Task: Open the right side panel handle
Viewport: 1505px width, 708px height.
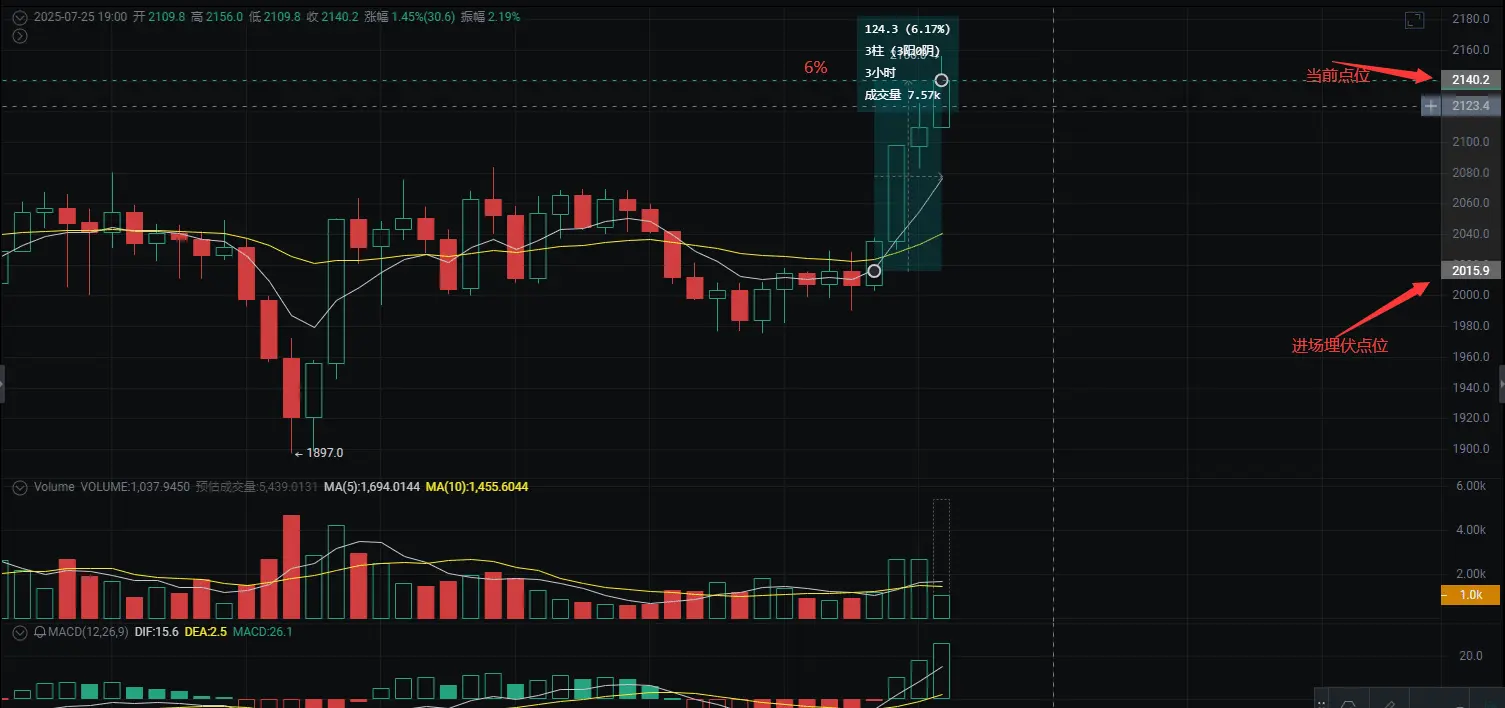Action: point(1501,383)
